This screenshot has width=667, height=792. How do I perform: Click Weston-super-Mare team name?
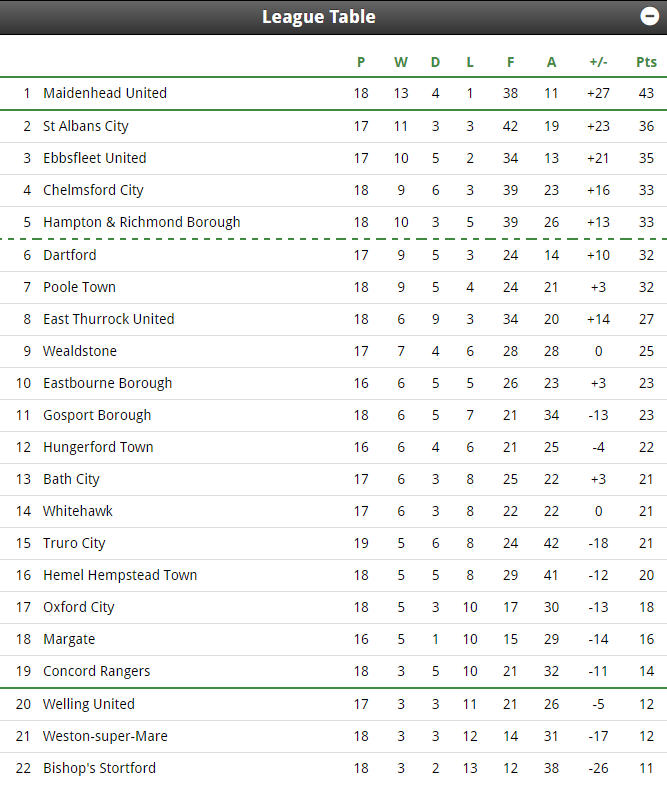click(105, 736)
